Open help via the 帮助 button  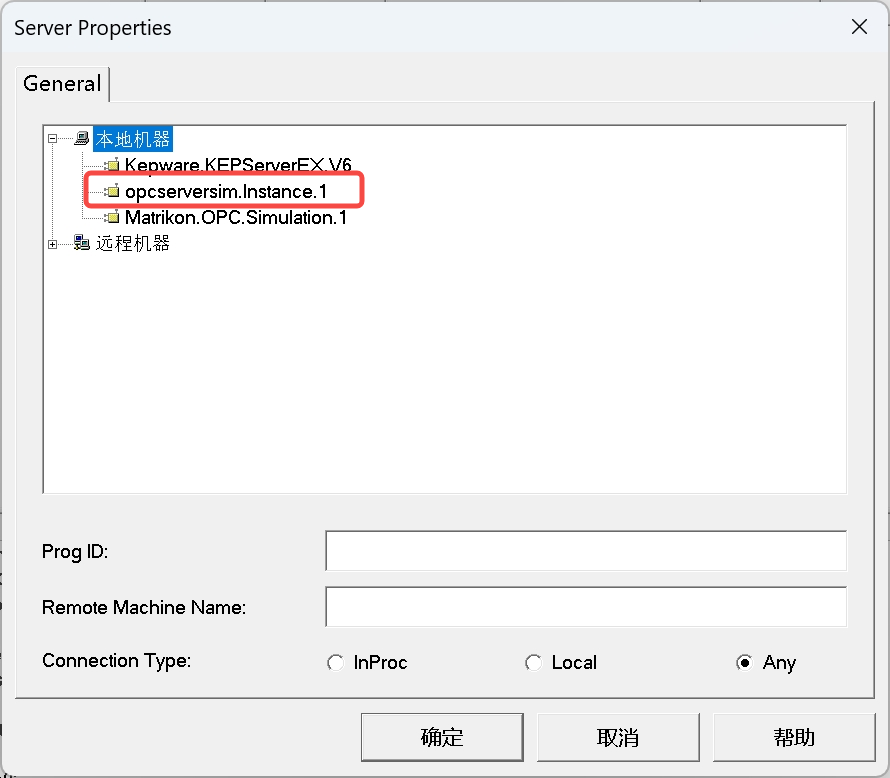pos(793,738)
